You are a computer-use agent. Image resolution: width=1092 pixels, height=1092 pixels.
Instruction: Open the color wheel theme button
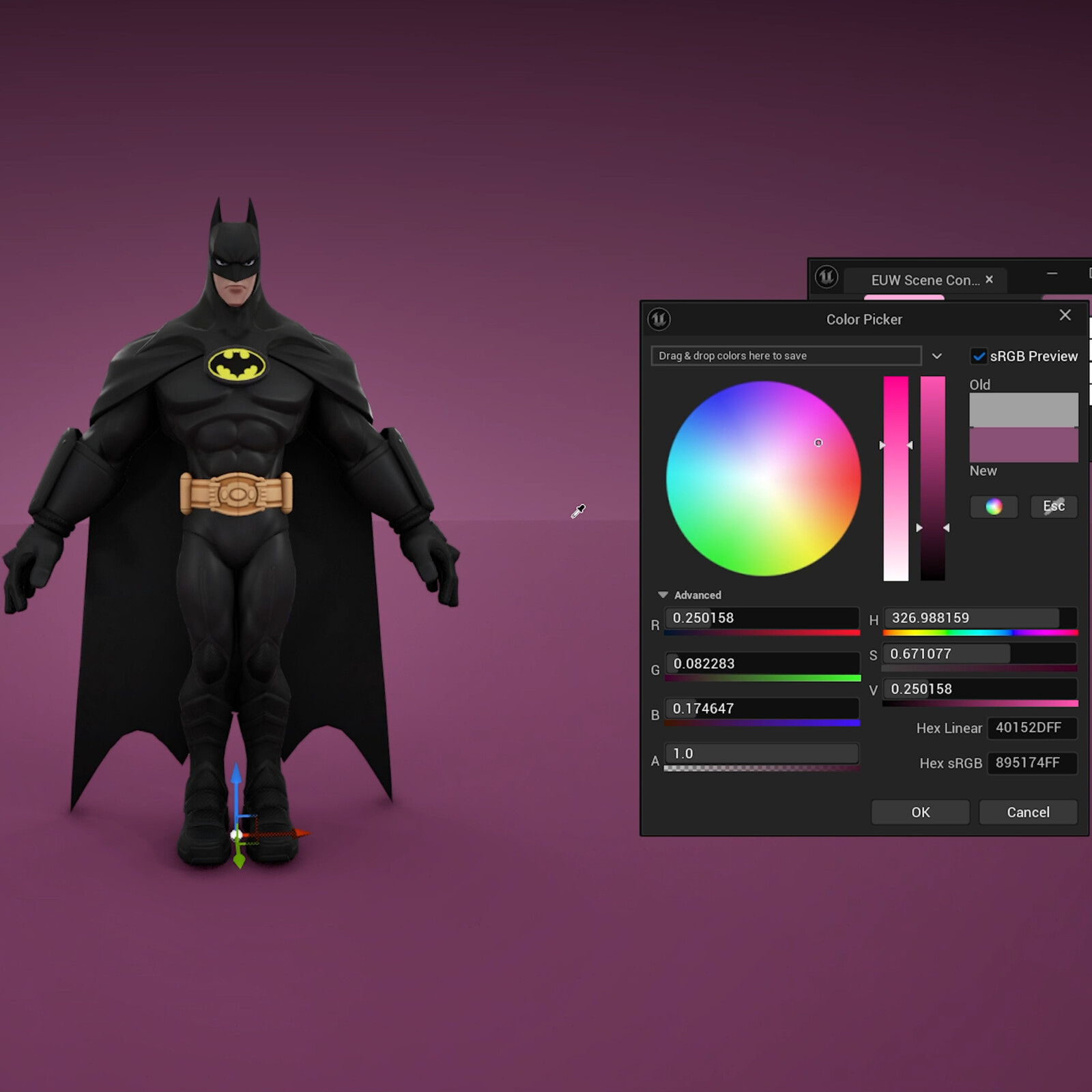(x=994, y=506)
